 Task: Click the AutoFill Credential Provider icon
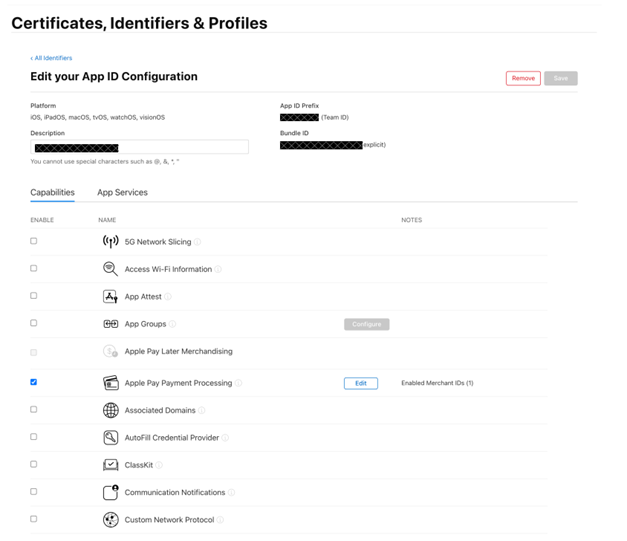111,438
